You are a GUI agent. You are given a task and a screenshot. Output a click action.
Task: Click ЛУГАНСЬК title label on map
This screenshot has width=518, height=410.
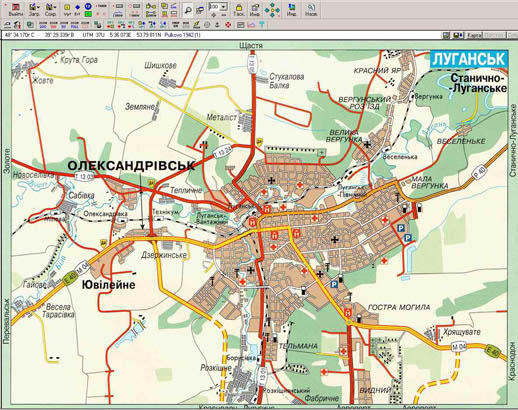point(469,59)
